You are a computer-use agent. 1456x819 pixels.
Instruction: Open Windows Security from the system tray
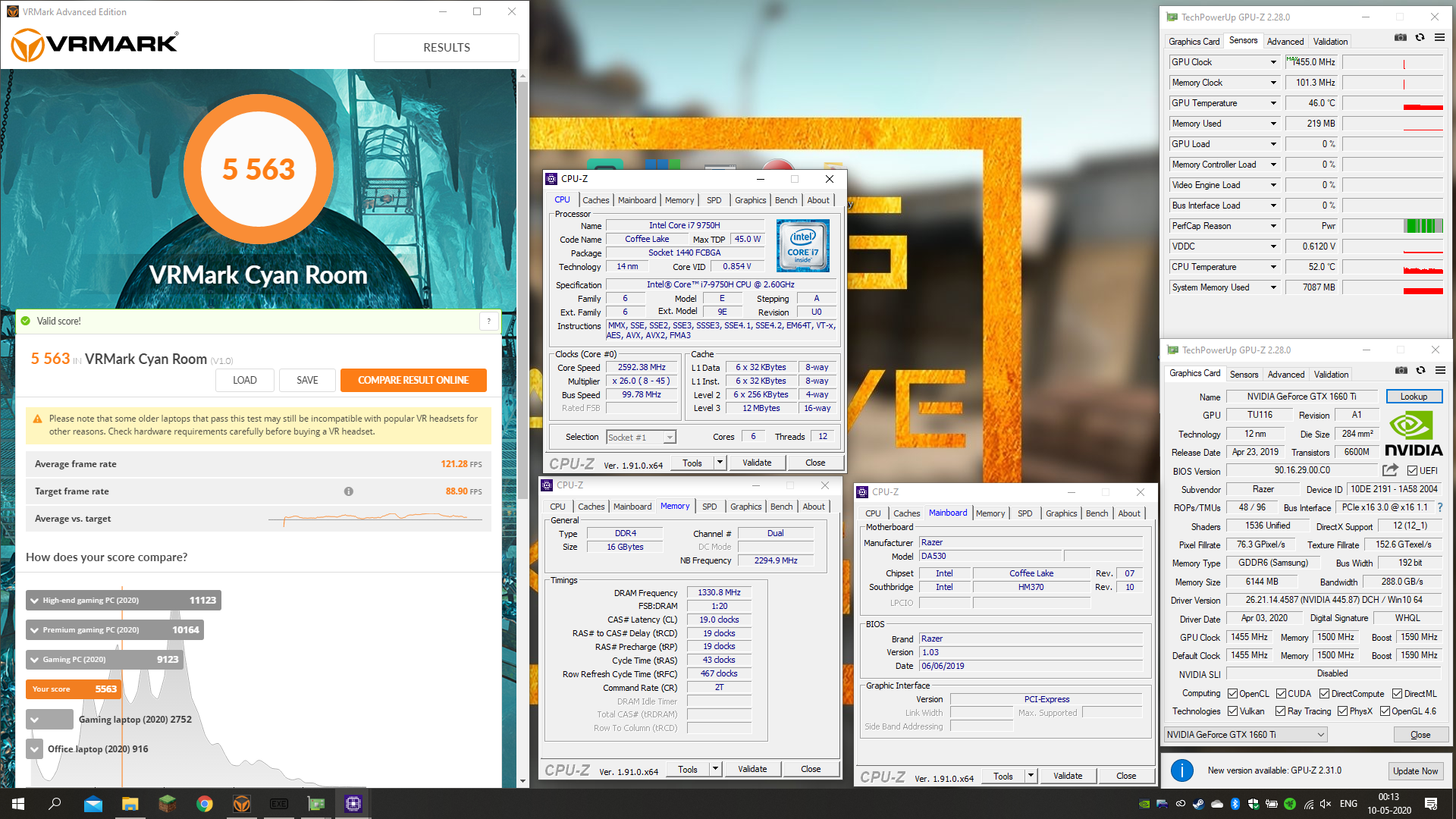point(1253,804)
